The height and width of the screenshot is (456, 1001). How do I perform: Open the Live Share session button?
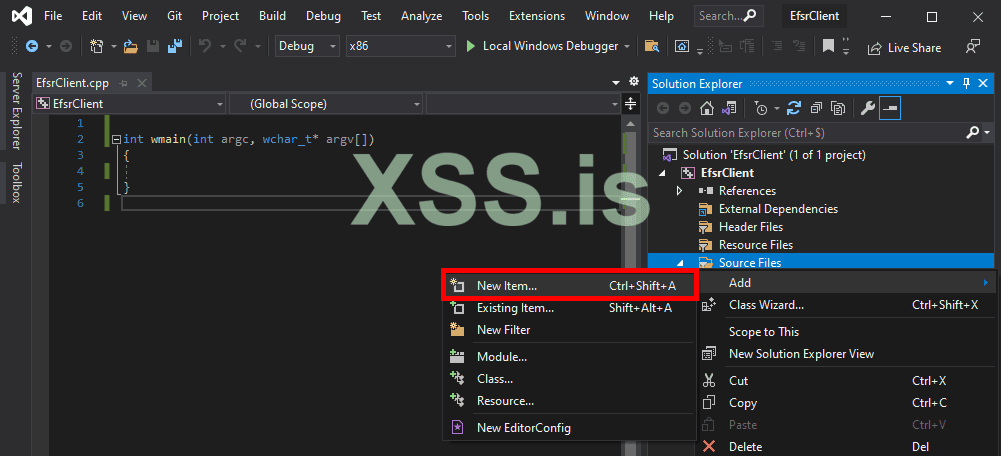point(904,48)
